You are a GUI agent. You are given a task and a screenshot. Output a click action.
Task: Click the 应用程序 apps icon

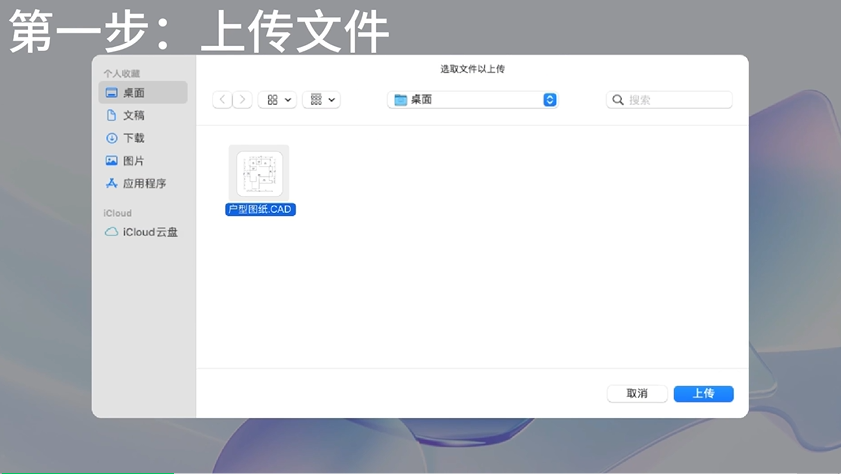click(x=112, y=183)
